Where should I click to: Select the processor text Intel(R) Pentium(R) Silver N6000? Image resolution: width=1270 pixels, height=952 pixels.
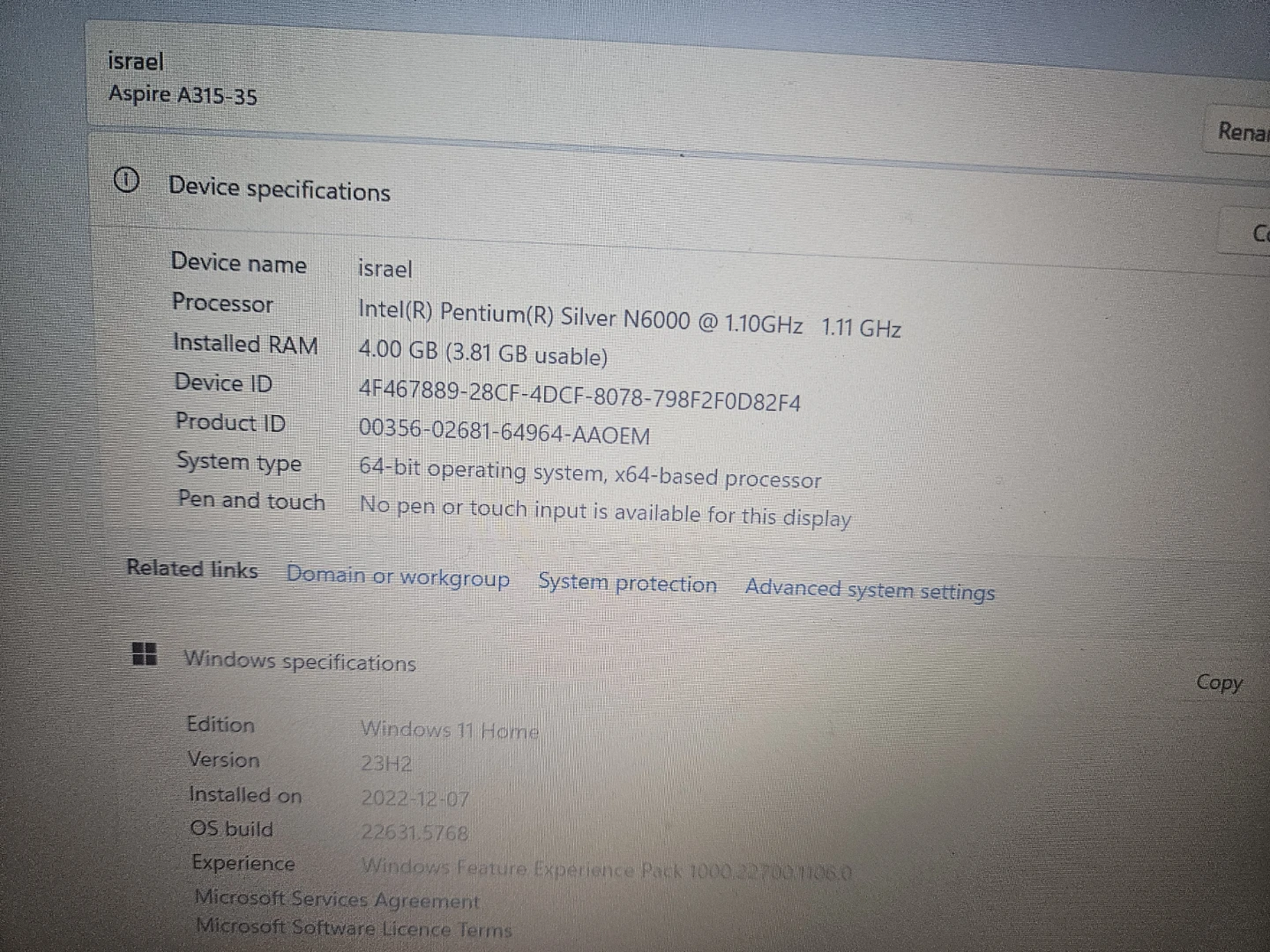click(x=524, y=315)
